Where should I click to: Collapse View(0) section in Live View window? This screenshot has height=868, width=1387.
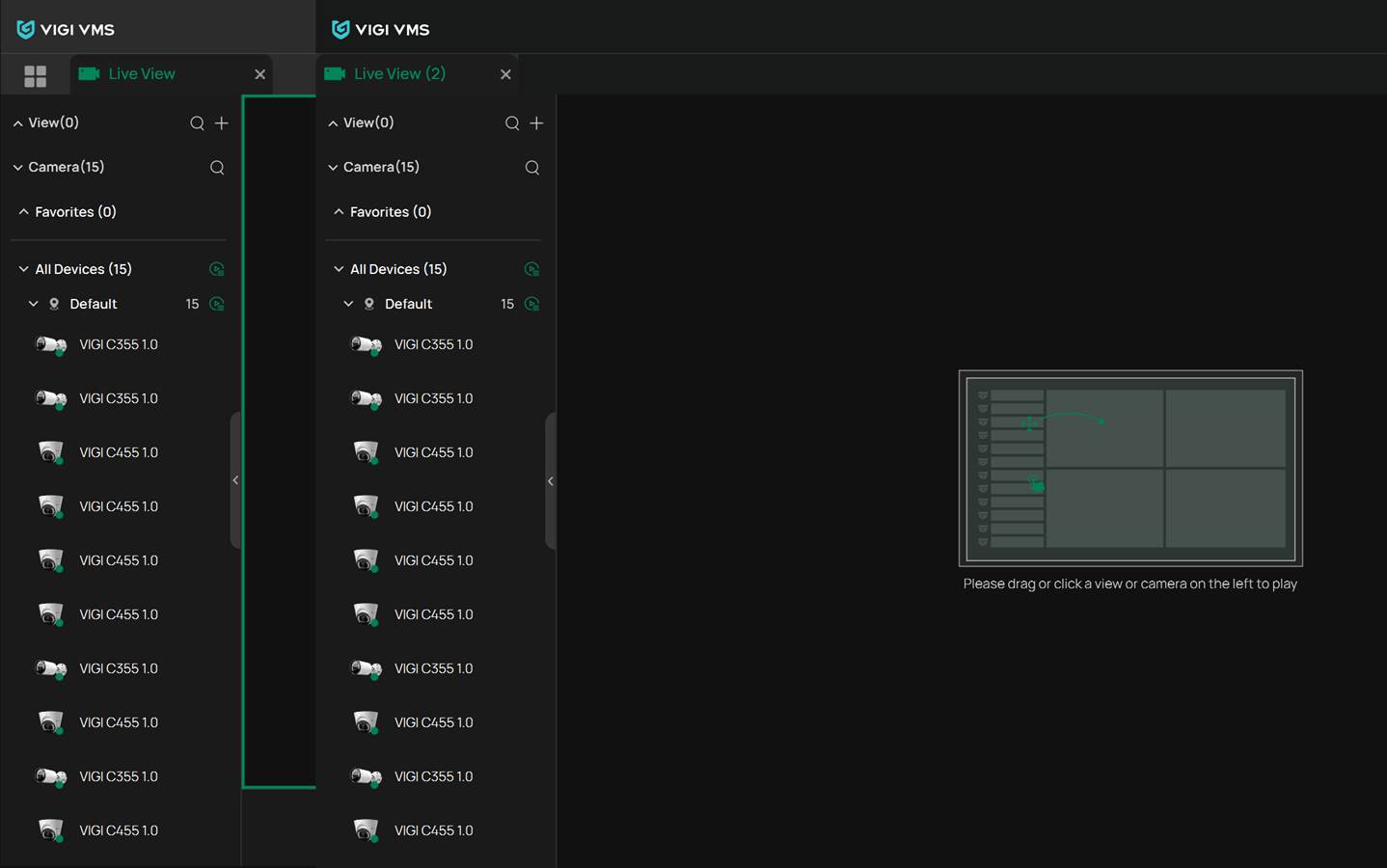pyautogui.click(x=17, y=123)
